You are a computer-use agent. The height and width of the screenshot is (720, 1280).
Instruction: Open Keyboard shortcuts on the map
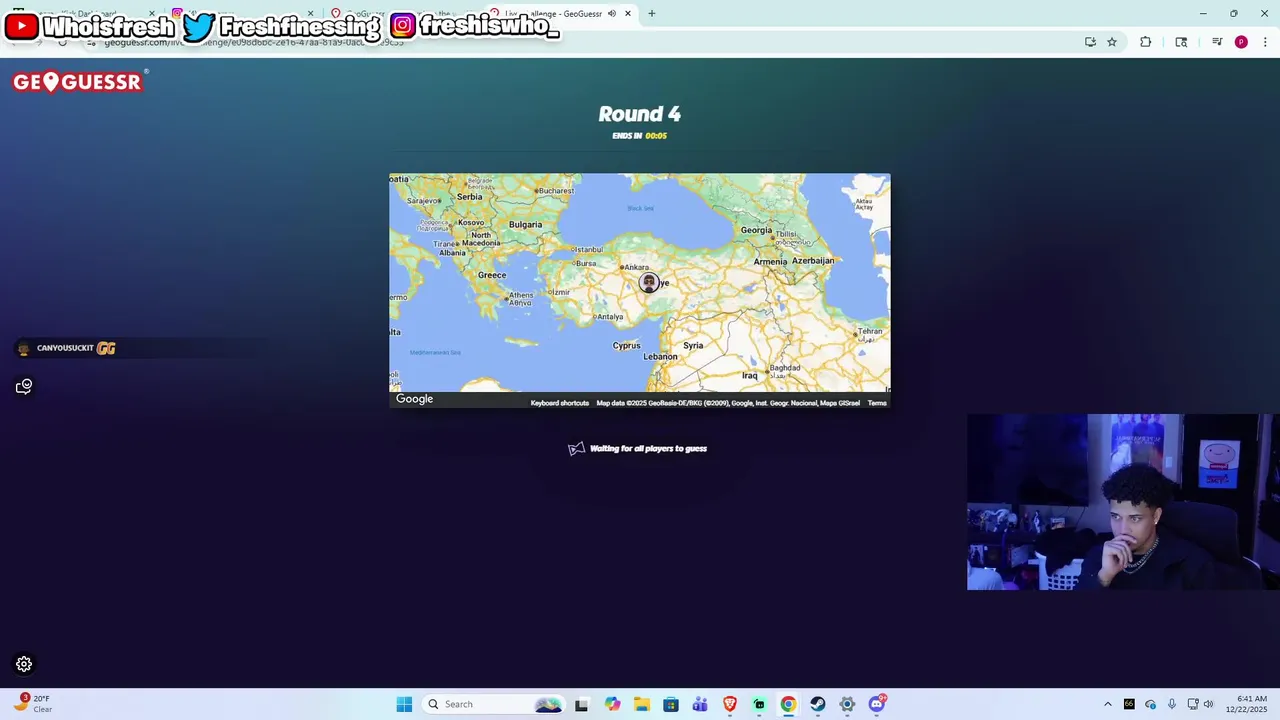tap(560, 403)
